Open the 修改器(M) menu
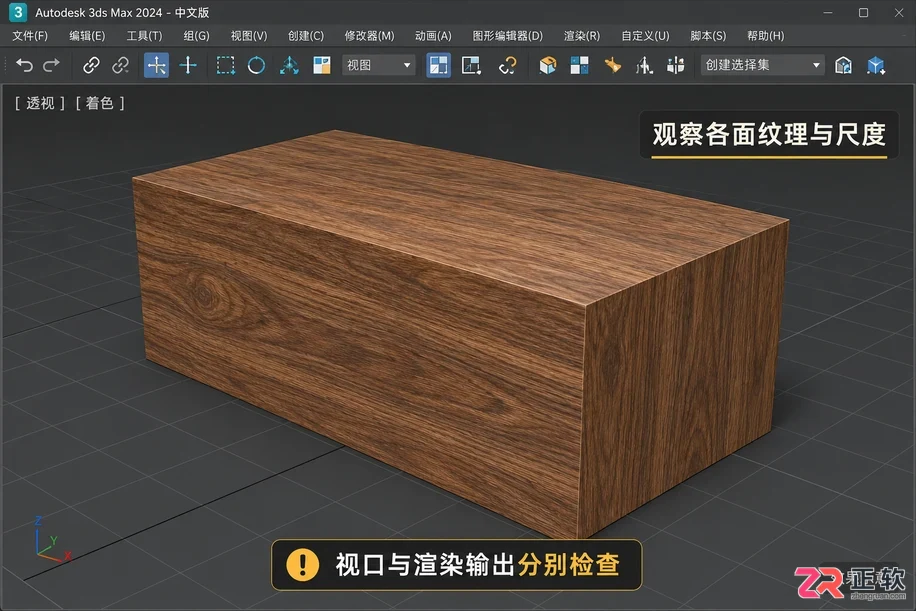The width and height of the screenshot is (916, 611). coord(369,36)
